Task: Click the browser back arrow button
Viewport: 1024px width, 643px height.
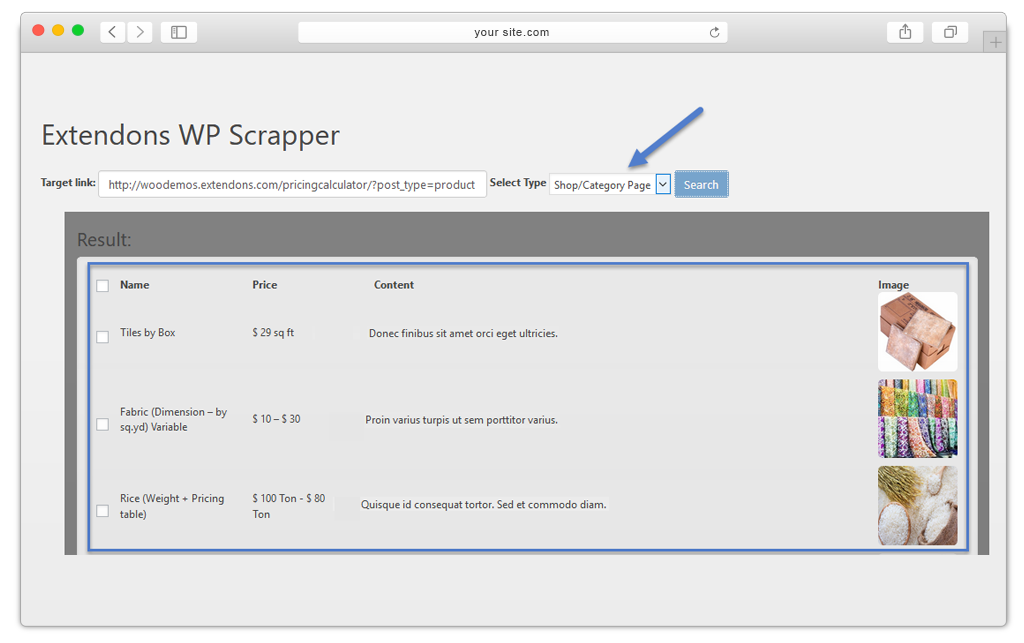Action: 112,32
